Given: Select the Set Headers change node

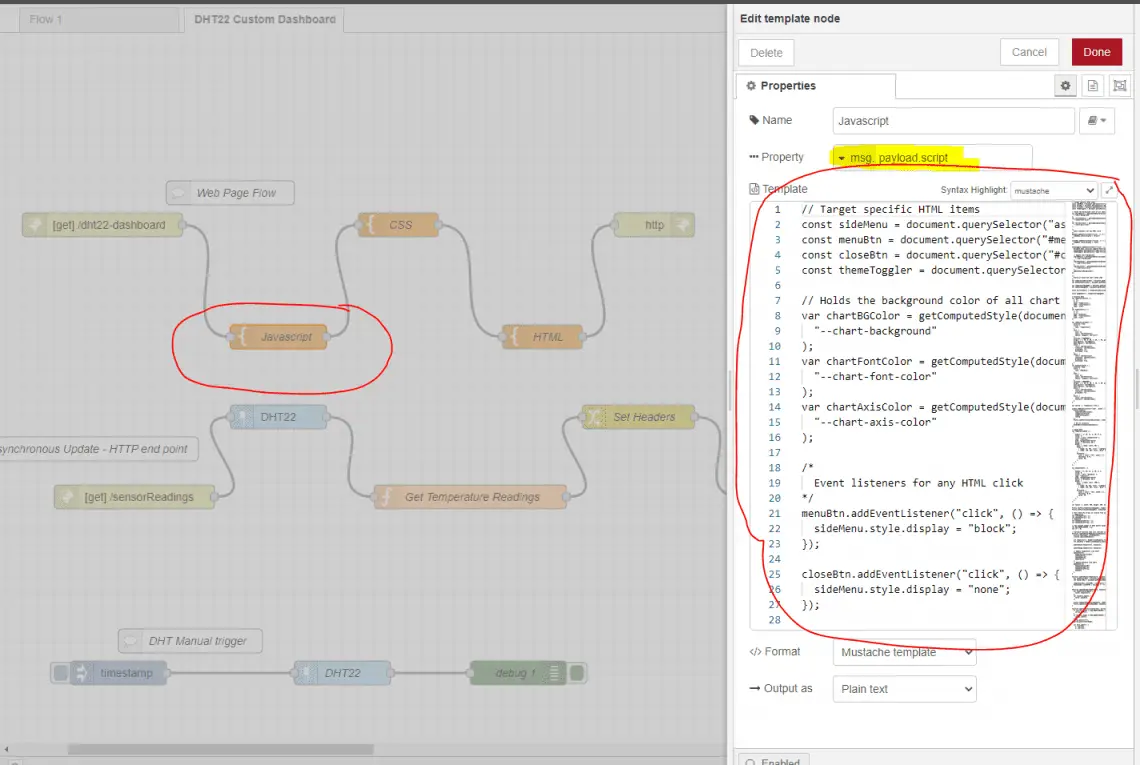Looking at the screenshot, I should (643, 417).
